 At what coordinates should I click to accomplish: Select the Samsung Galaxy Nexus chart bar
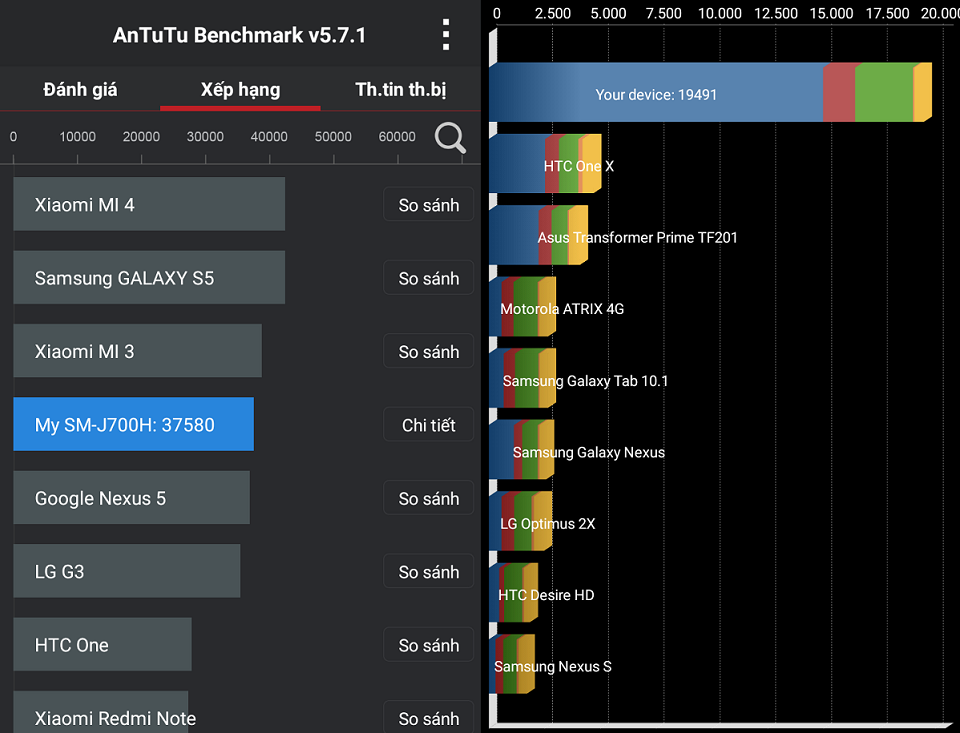[x=522, y=450]
